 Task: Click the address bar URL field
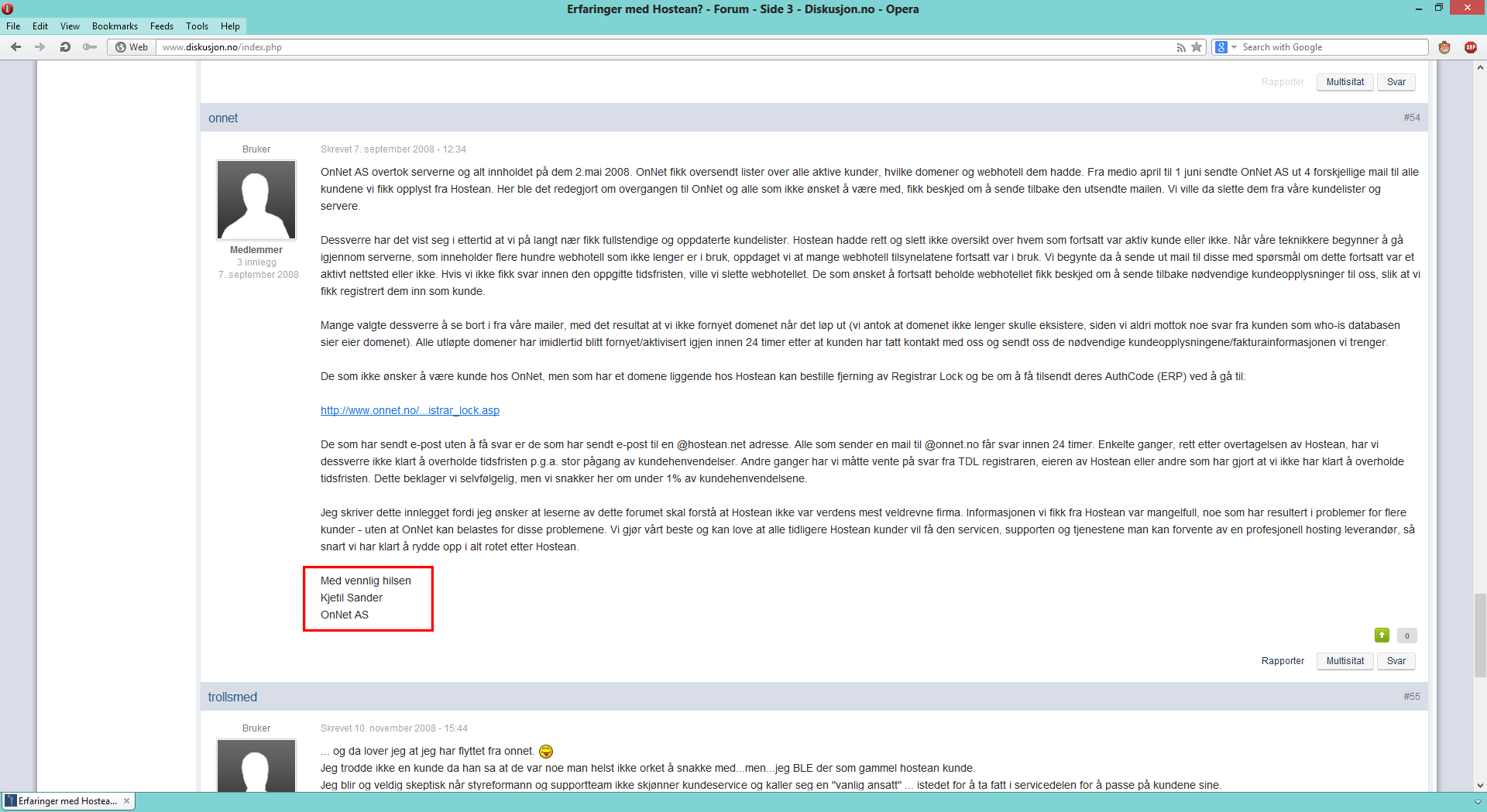click(666, 47)
